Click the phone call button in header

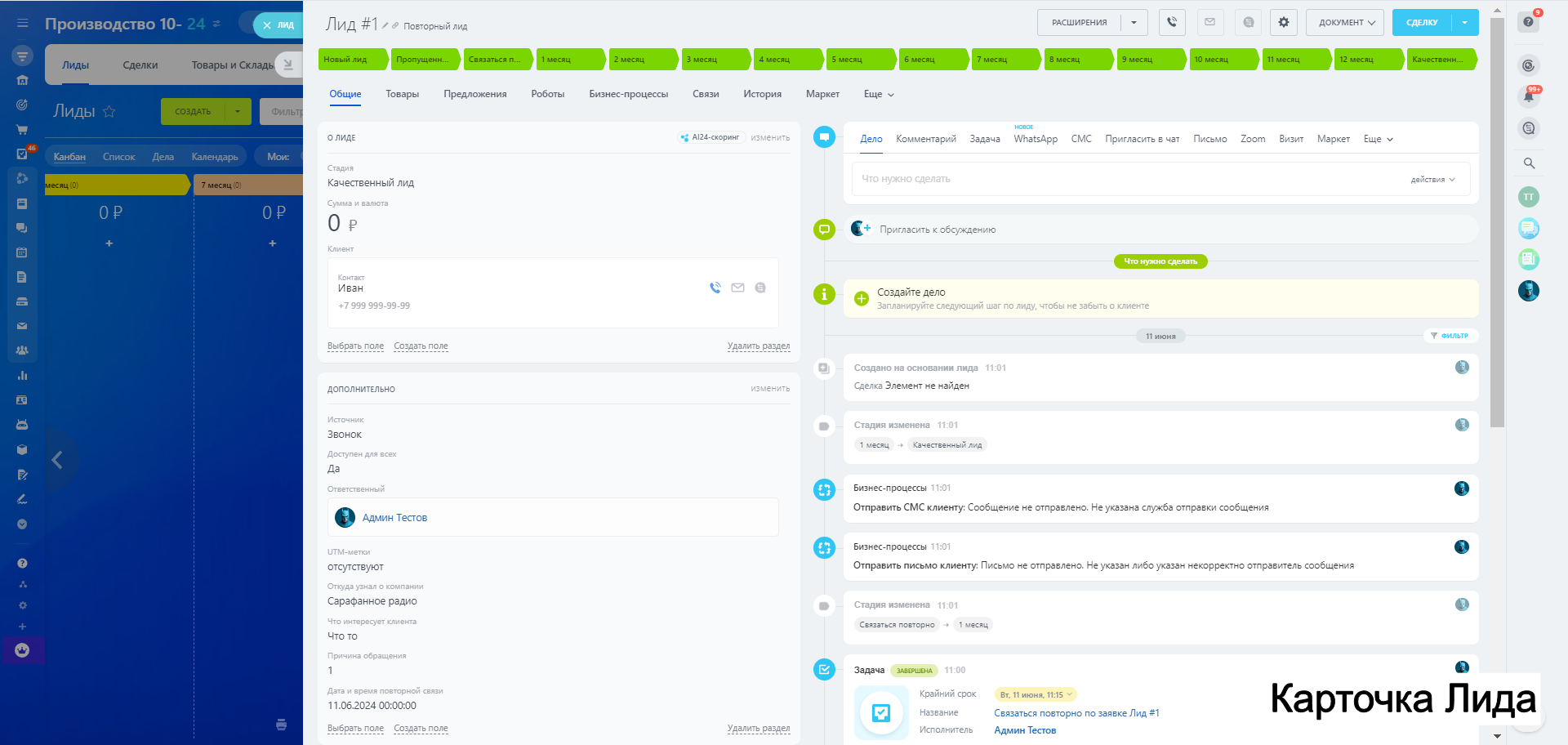[x=1172, y=22]
